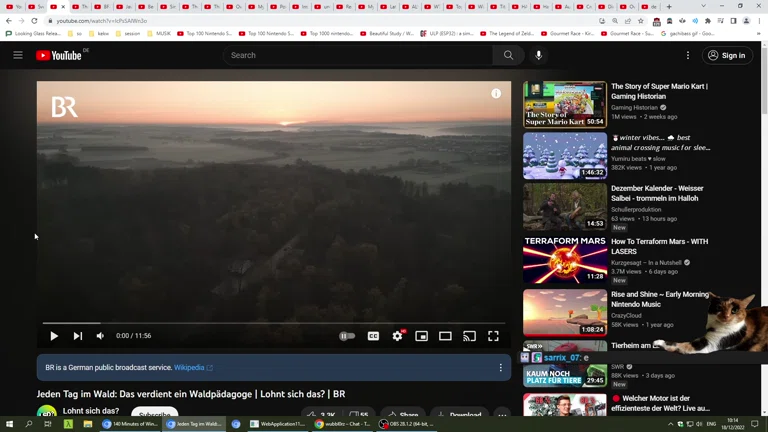Start voice search with microphone

click(x=539, y=55)
